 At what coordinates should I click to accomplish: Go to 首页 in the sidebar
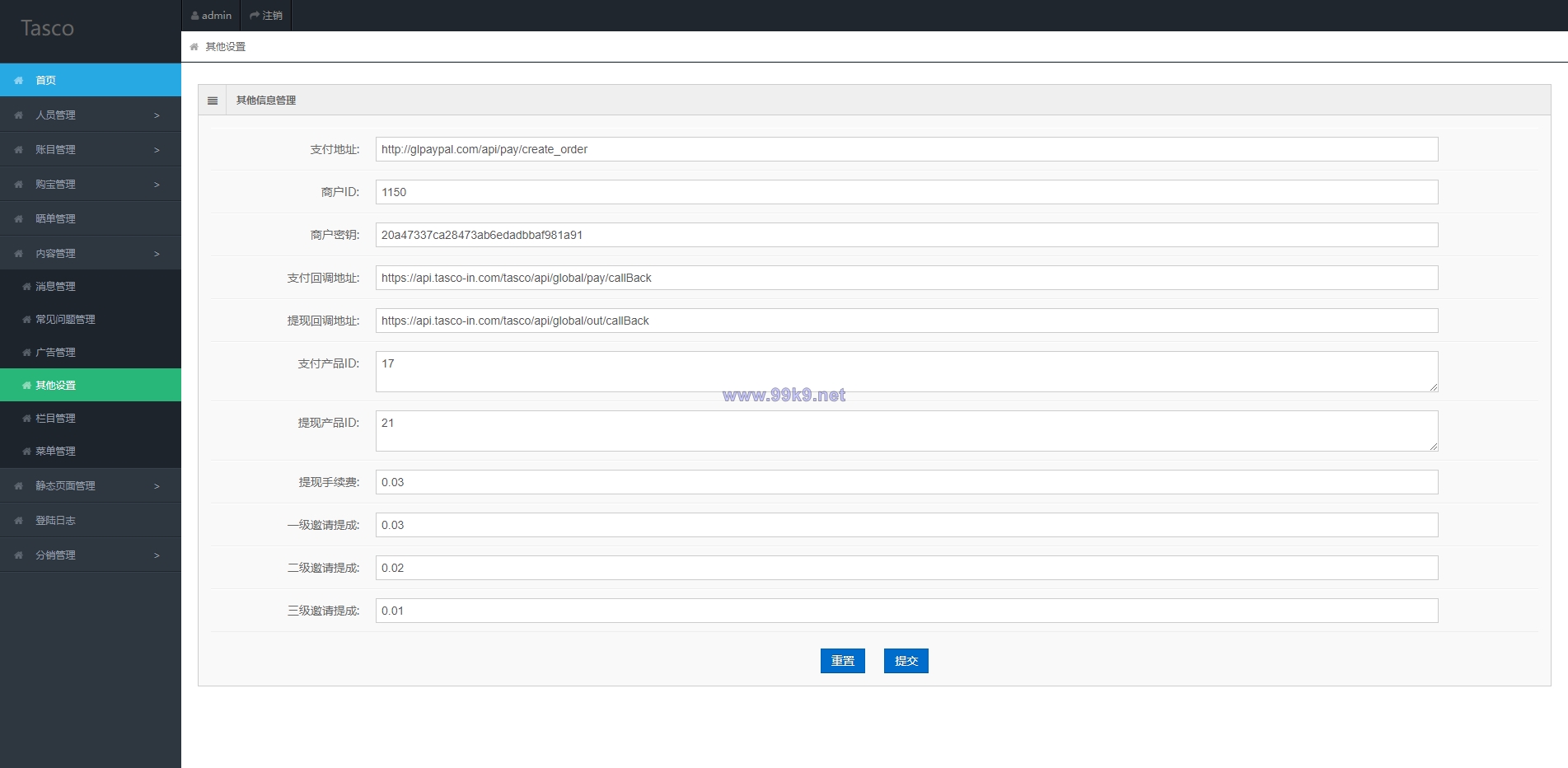[91, 80]
